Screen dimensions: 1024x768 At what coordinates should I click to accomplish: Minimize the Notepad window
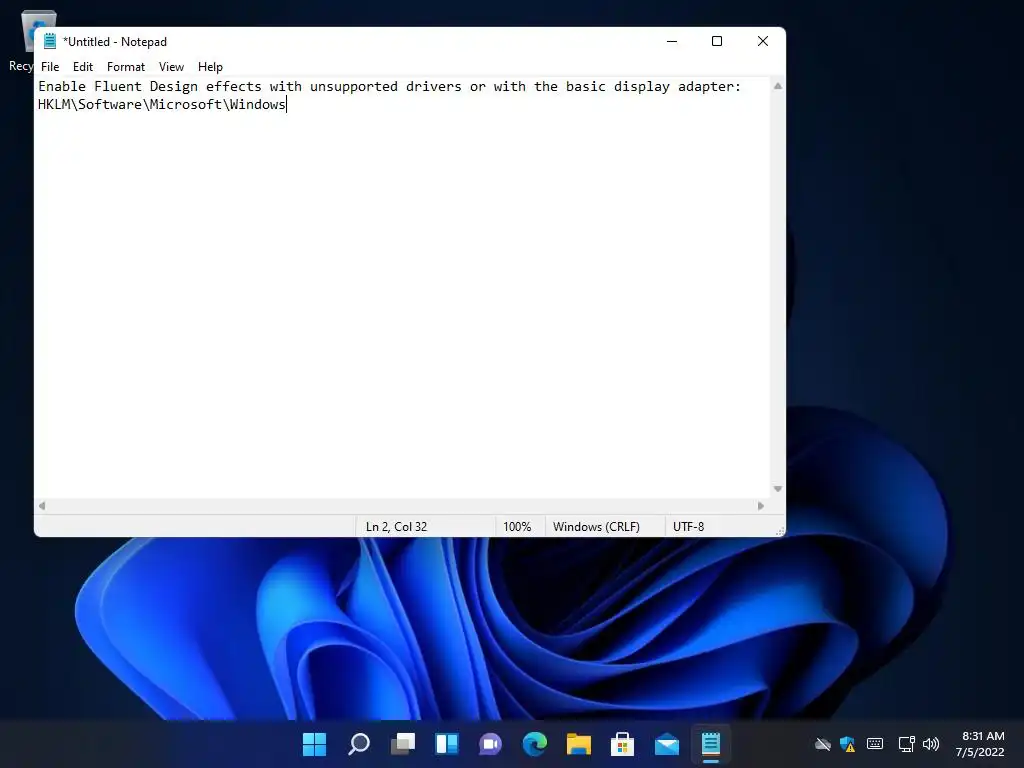[x=672, y=41]
